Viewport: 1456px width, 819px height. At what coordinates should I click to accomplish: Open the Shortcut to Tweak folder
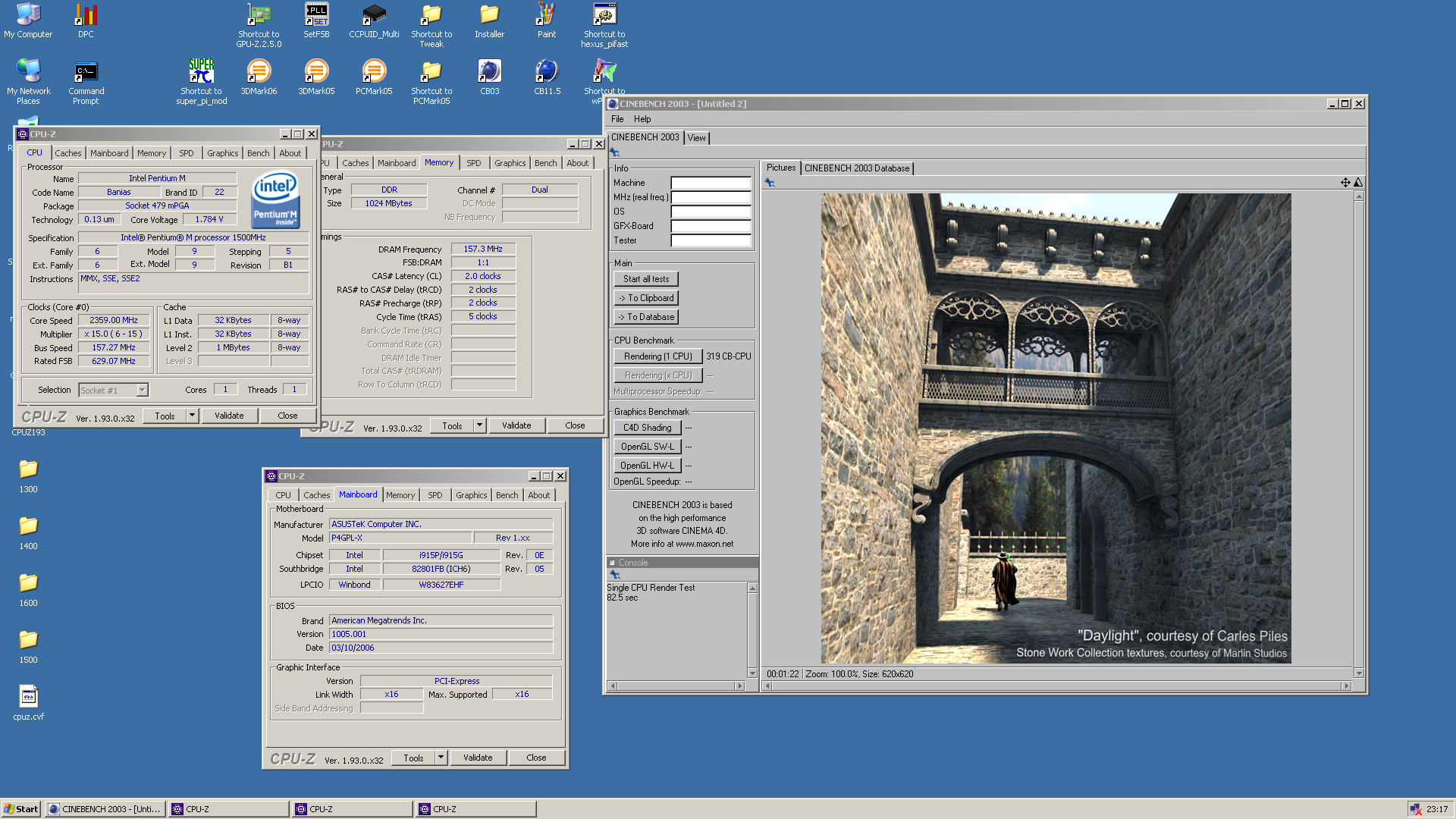431,25
